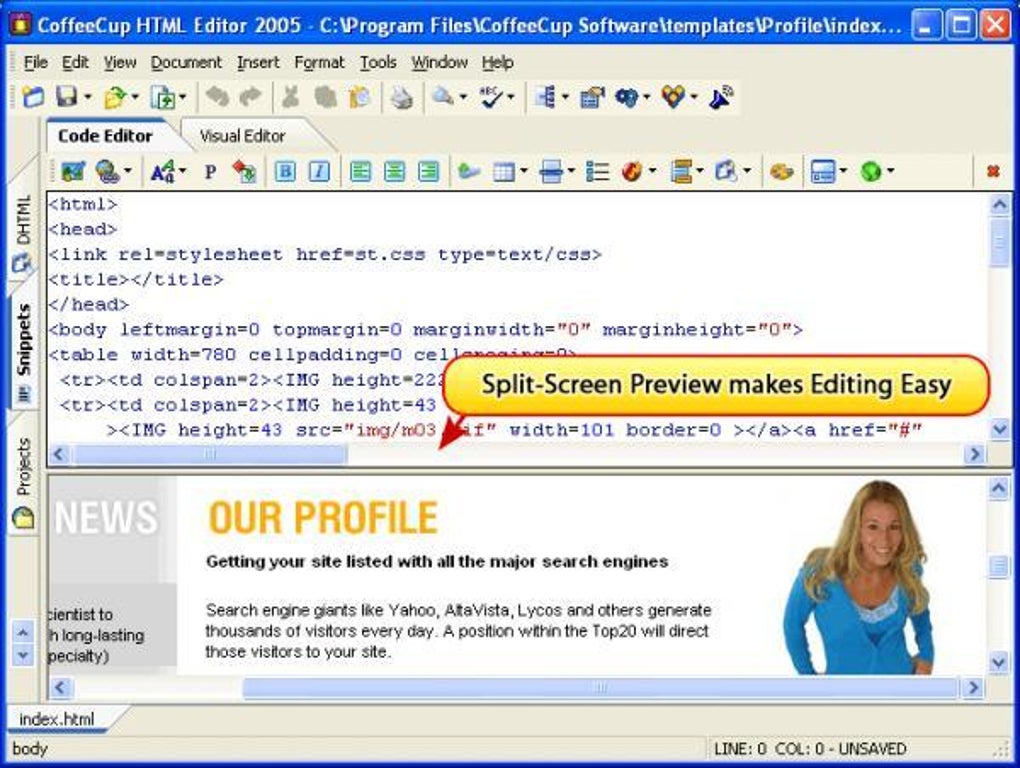
Task: Click the preview pane vertical scrollbar thumb
Action: coord(999,566)
